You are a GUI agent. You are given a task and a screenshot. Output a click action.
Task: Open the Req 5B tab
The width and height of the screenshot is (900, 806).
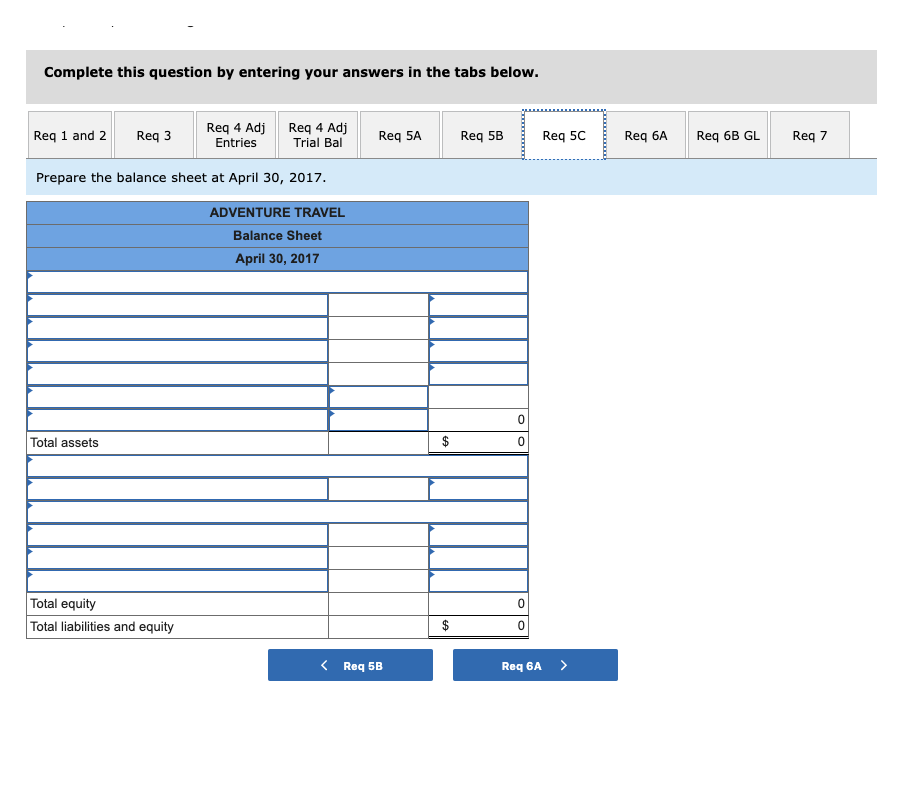(x=481, y=134)
